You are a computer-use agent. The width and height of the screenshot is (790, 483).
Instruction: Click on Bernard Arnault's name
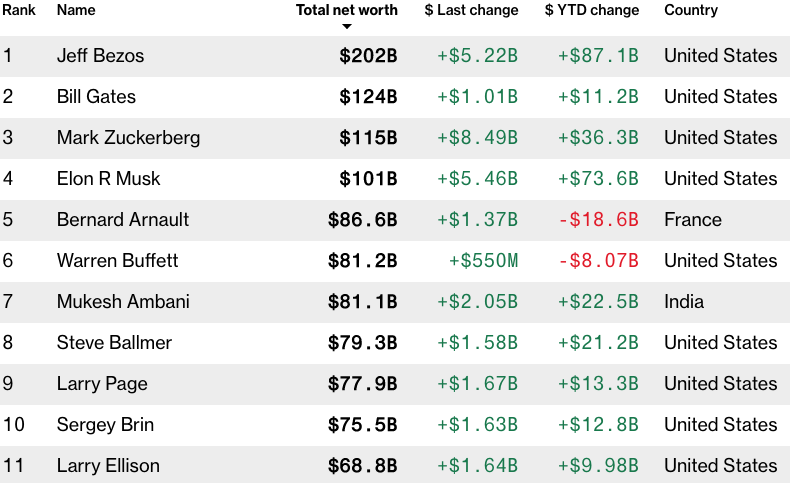pos(123,220)
